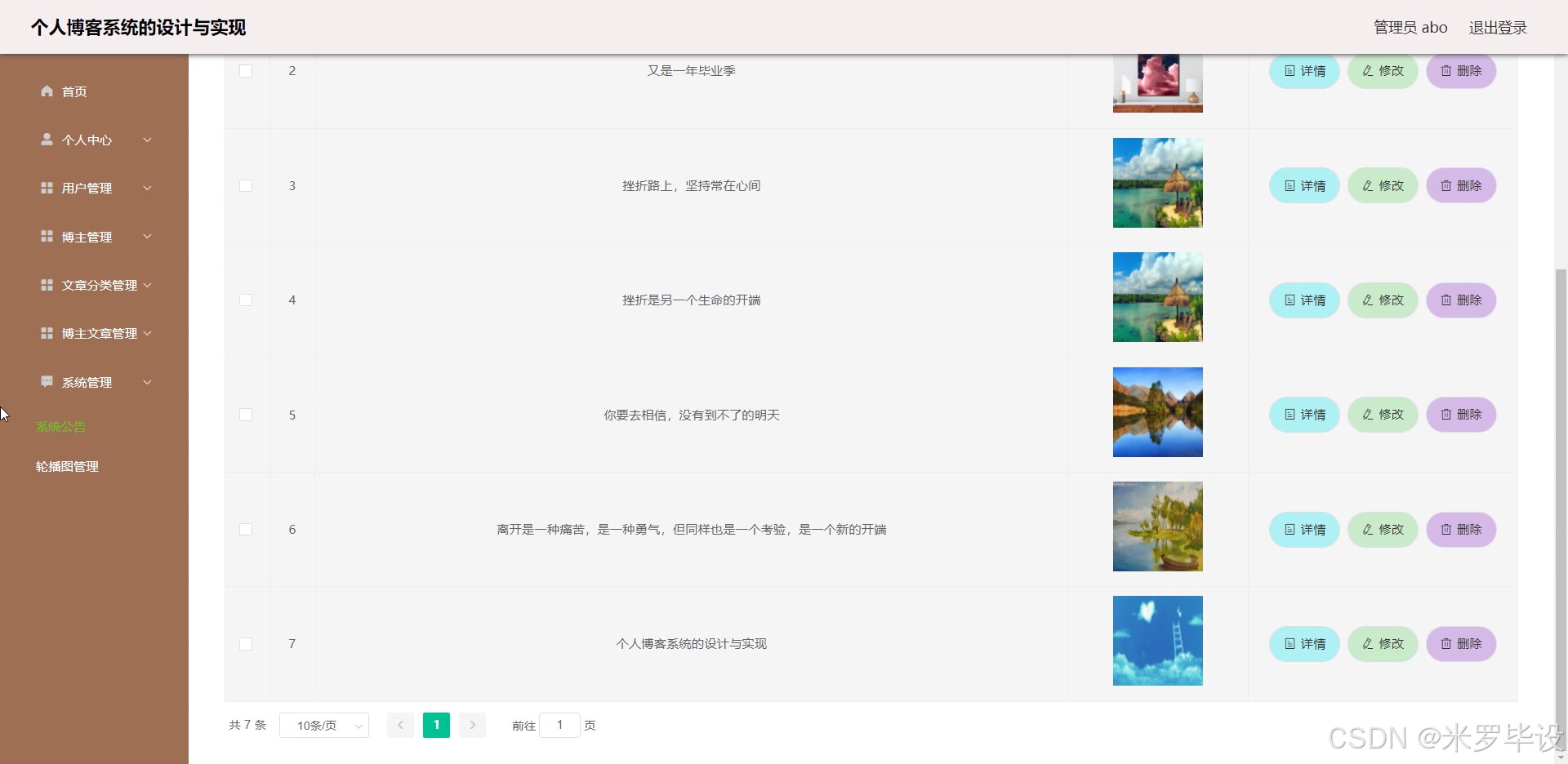Tick the checkbox for row 3

click(x=246, y=186)
